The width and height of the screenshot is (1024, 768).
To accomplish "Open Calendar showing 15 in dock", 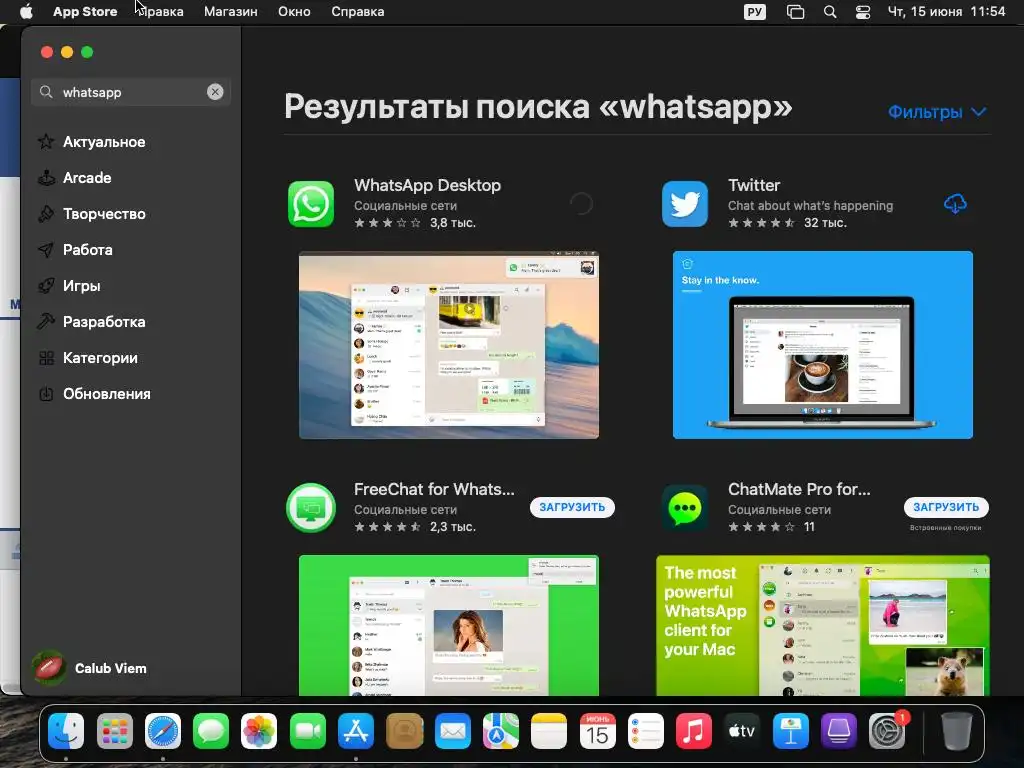I will [x=597, y=731].
